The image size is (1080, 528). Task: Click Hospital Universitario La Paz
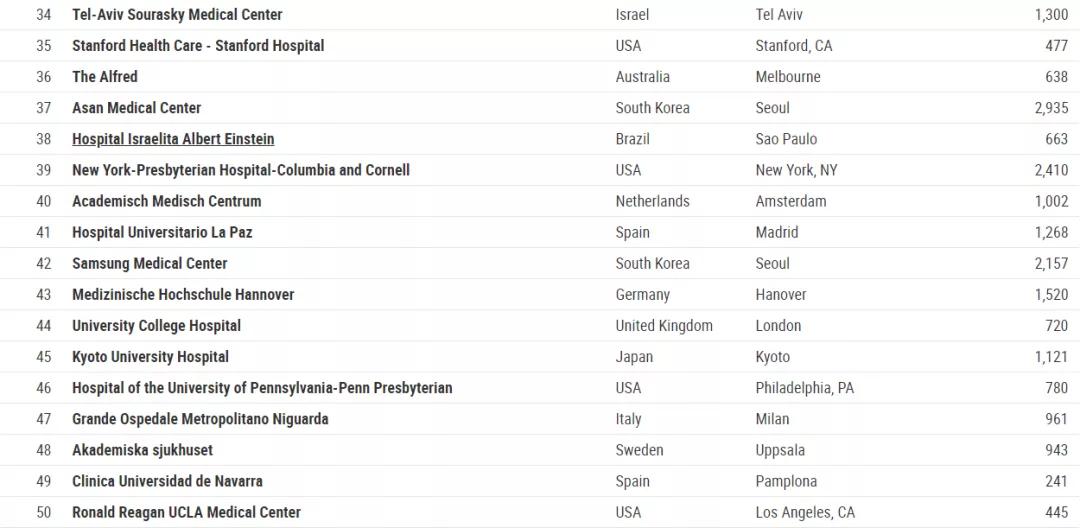pos(163,232)
